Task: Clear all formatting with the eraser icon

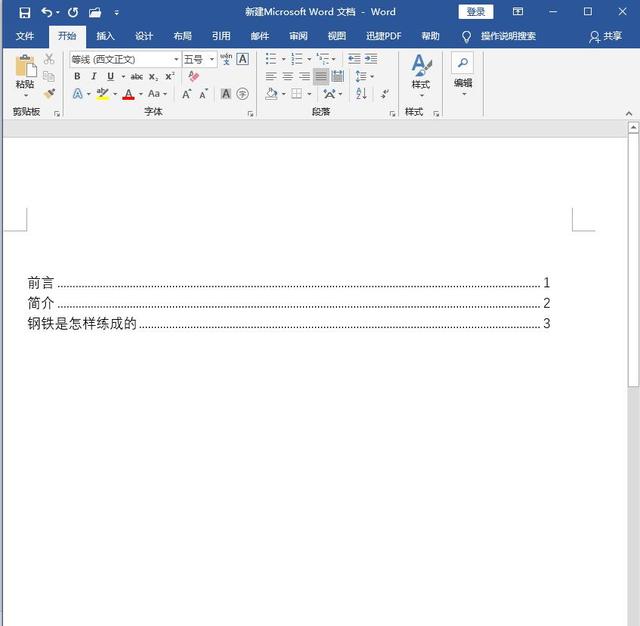Action: click(193, 76)
